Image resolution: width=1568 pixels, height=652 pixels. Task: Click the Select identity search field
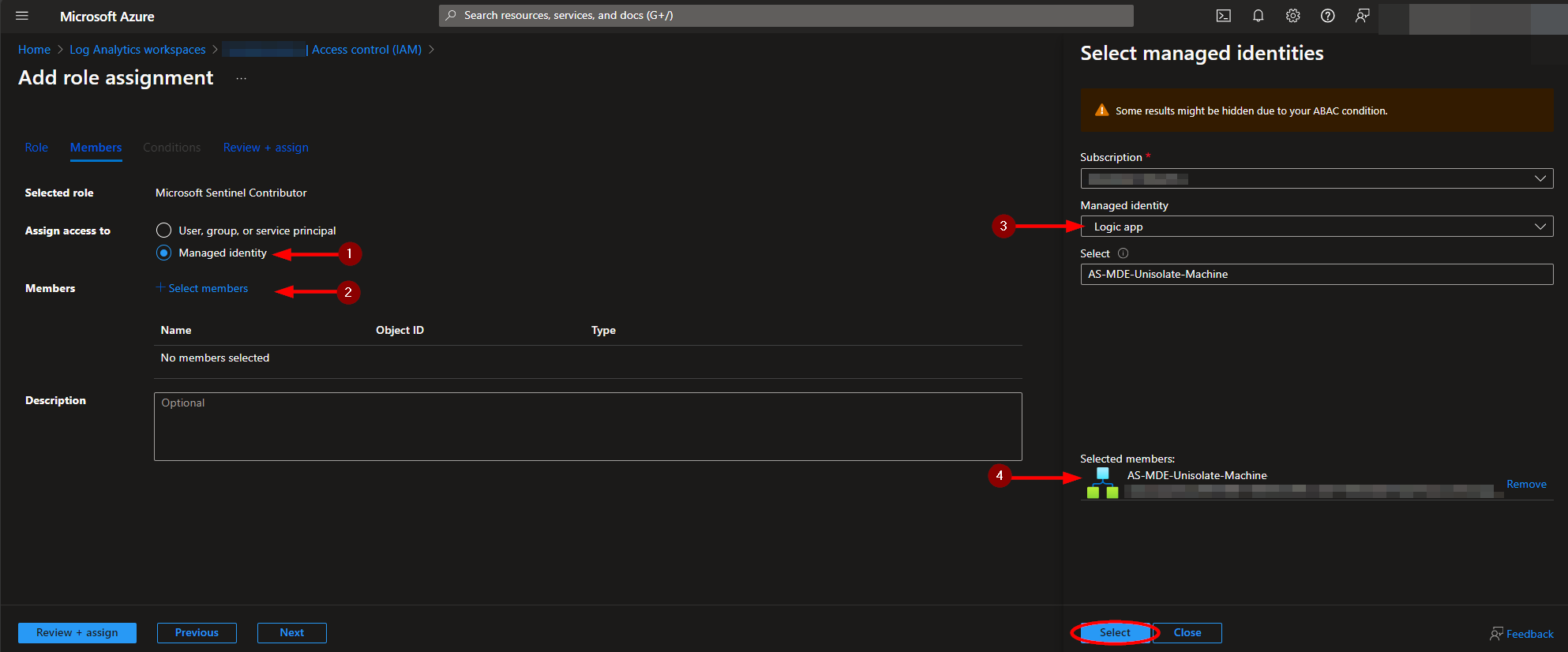(x=1317, y=274)
